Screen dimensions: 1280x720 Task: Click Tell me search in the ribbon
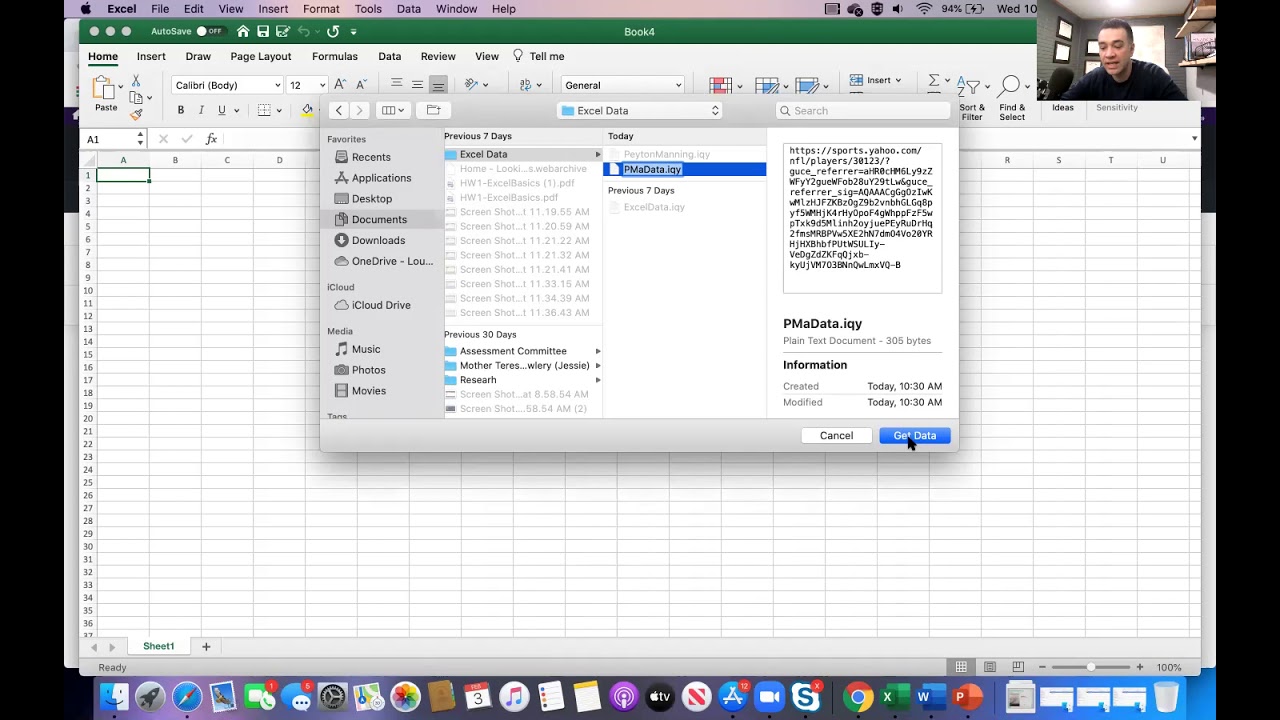click(539, 56)
